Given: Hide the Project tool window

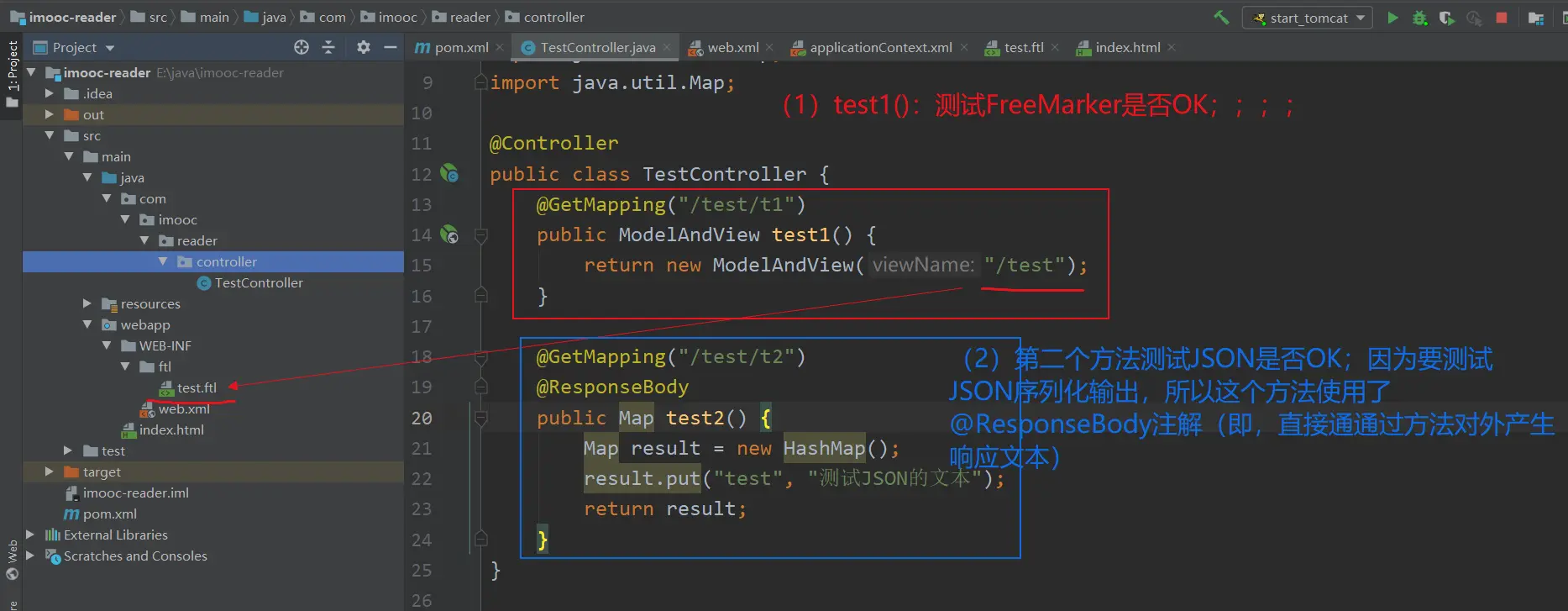Looking at the screenshot, I should click(391, 48).
